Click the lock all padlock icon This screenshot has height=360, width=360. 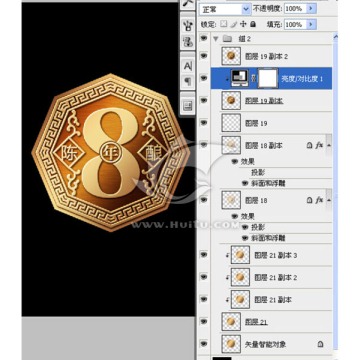pos(253,24)
